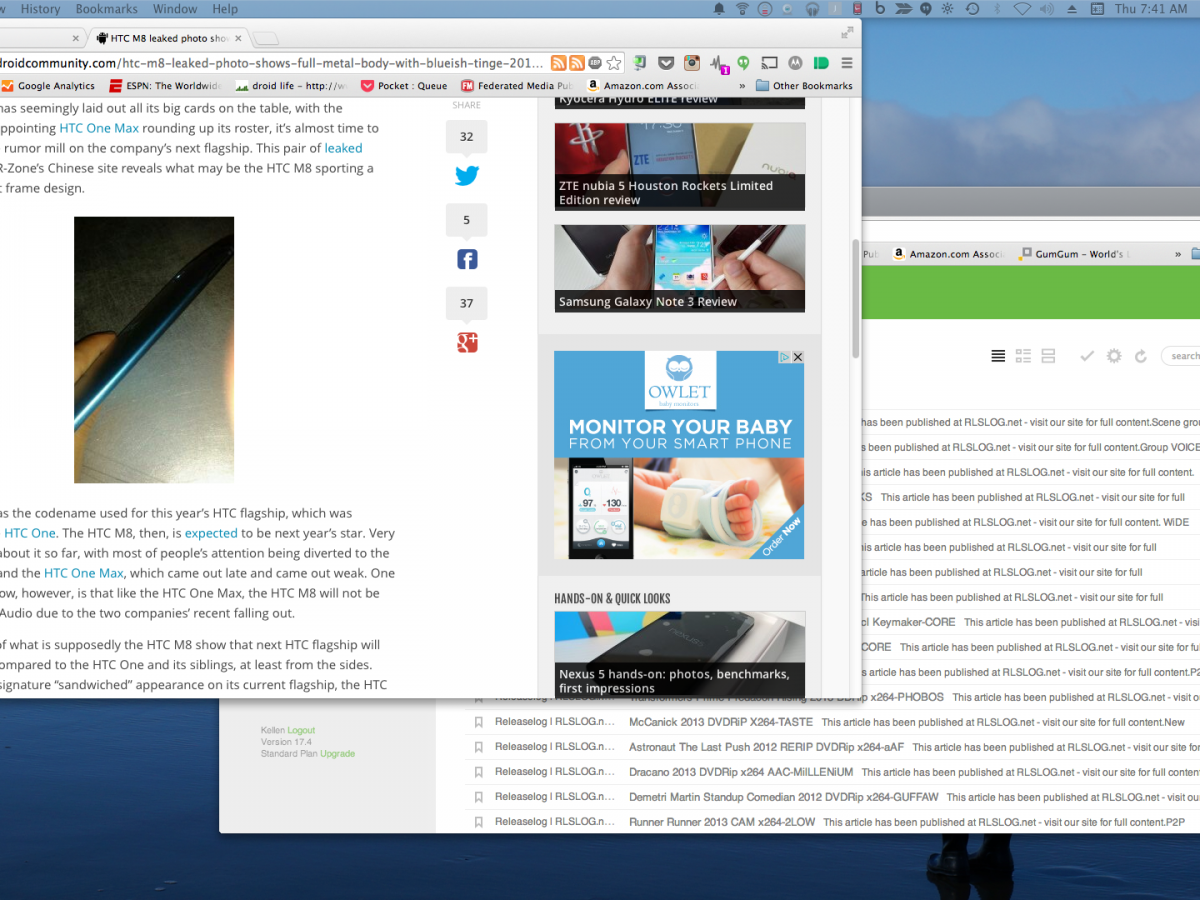This screenshot has width=1200, height=900.
Task: Share the article on Facebook
Action: point(467,260)
